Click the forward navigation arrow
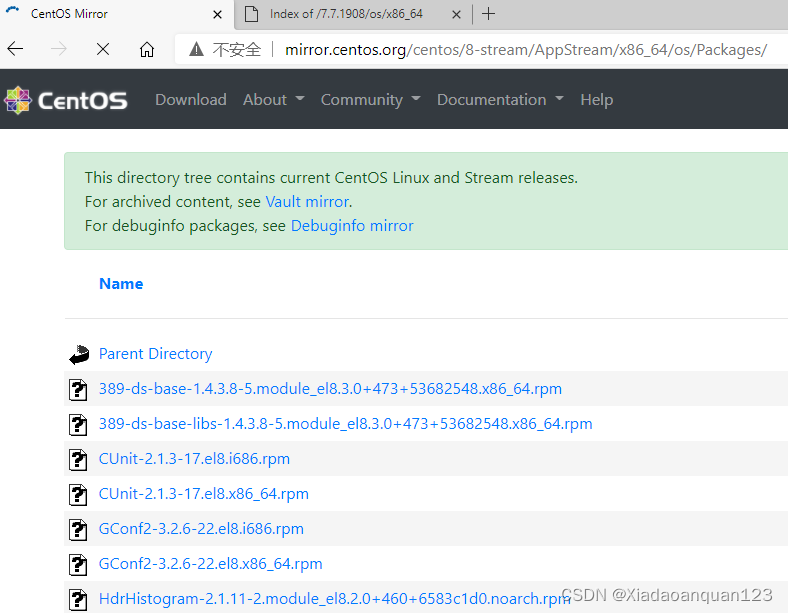The height and width of the screenshot is (613, 788). [59, 49]
